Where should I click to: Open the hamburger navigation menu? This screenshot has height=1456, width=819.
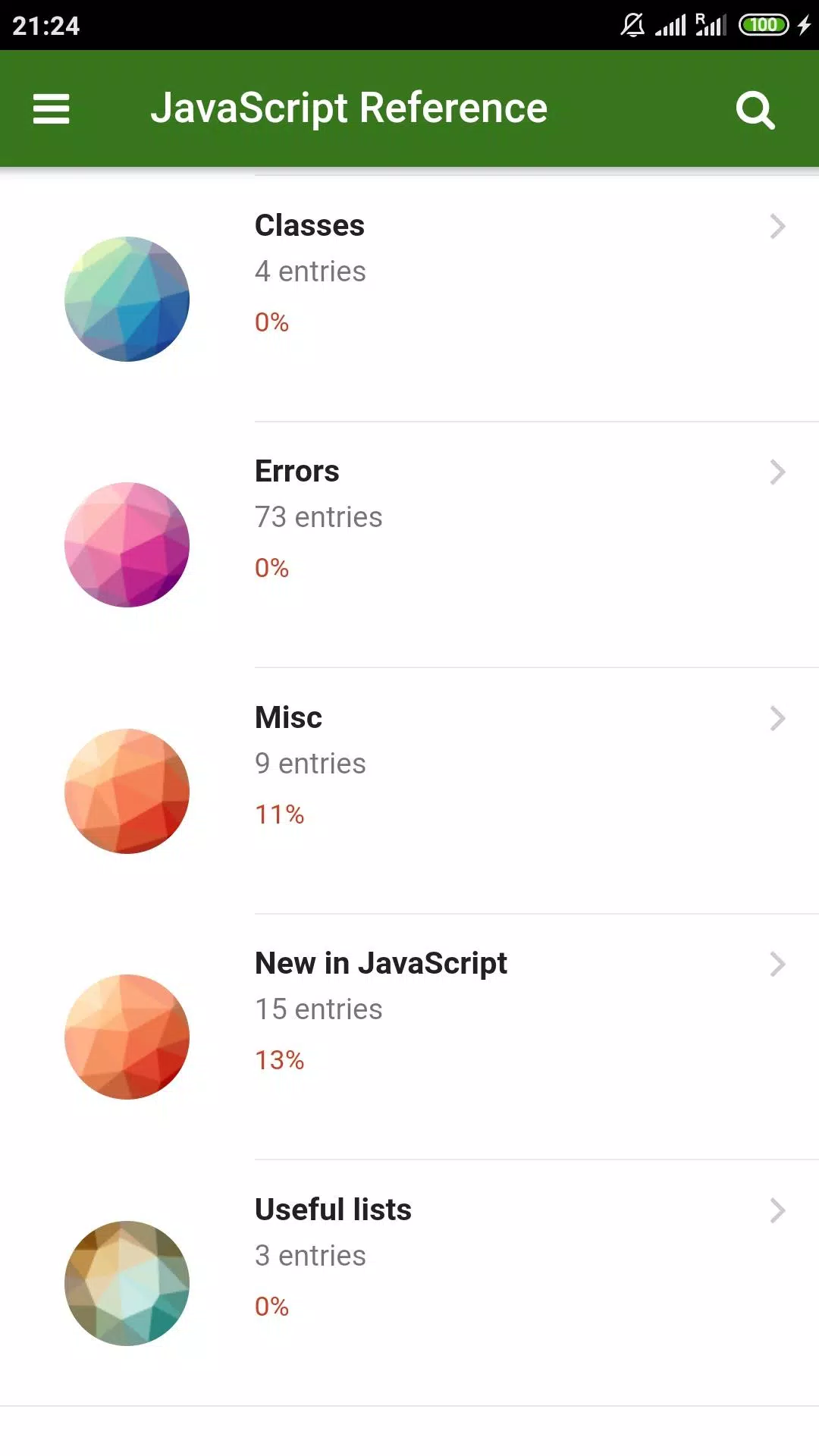(x=51, y=108)
